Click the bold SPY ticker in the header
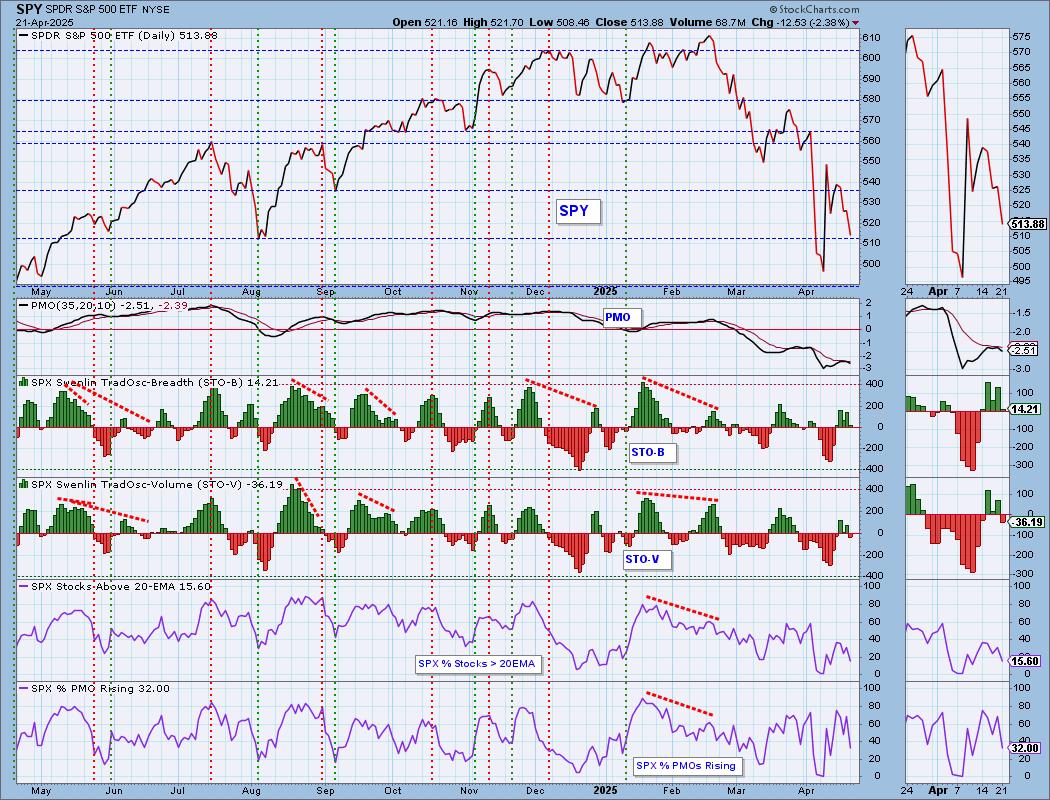Viewport: 1050px width, 800px height. pos(28,9)
